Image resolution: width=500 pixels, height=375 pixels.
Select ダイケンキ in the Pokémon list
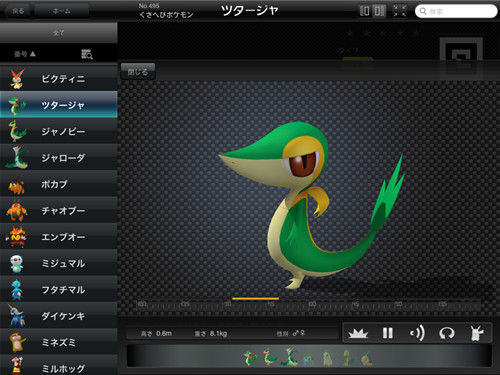[59, 316]
